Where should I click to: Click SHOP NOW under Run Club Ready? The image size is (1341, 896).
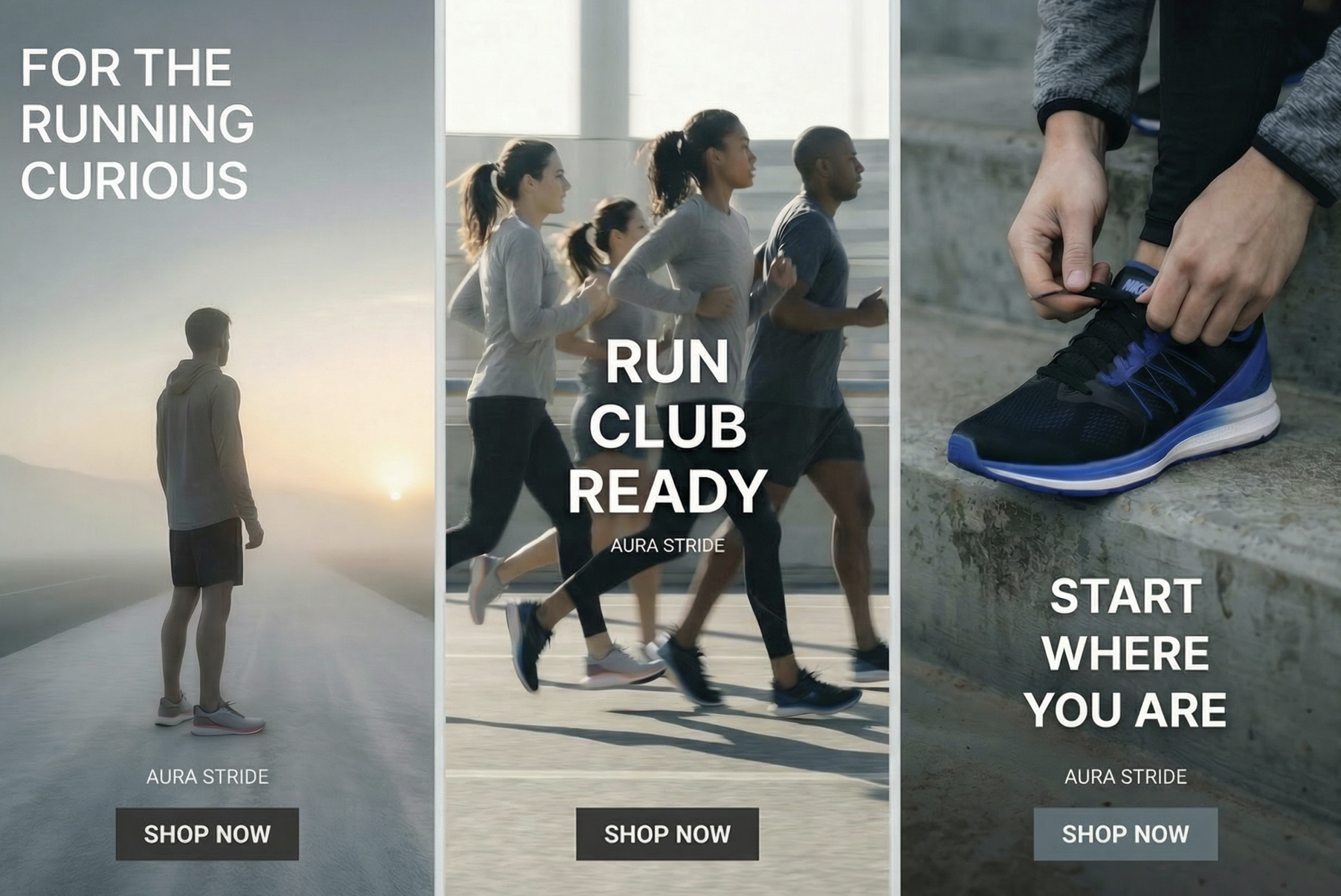tap(667, 834)
